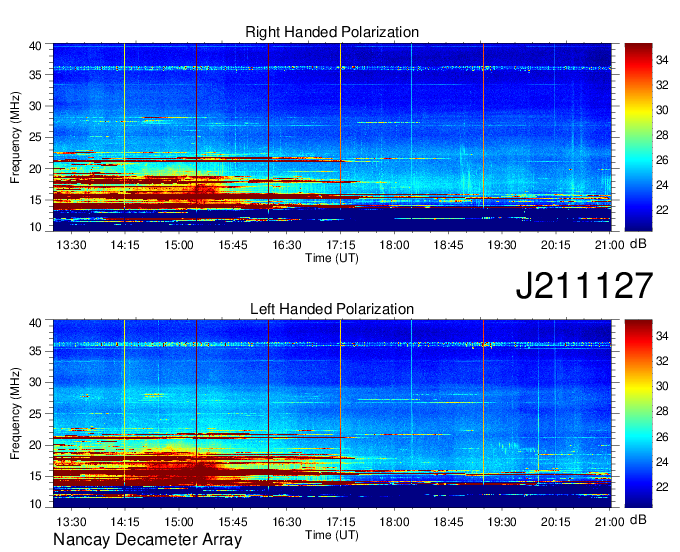This screenshot has width=680, height=552.
Task: Click 16:30 time tick on Right Handed plot
Action: pyautogui.click(x=287, y=245)
